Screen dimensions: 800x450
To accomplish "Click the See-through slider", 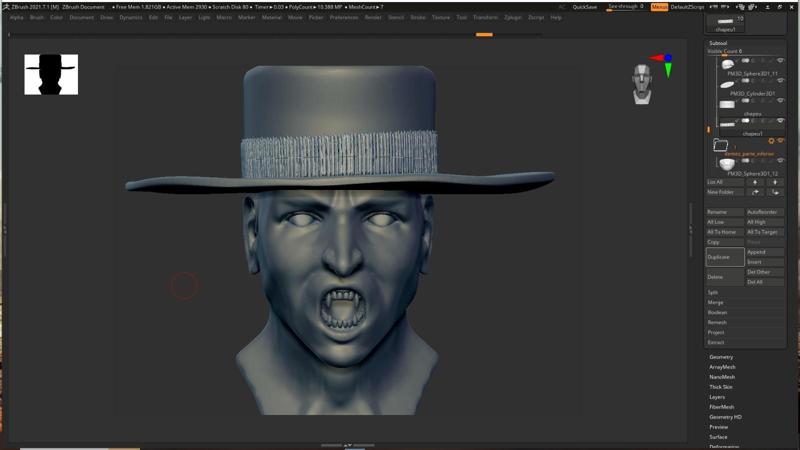I will pos(626,7).
